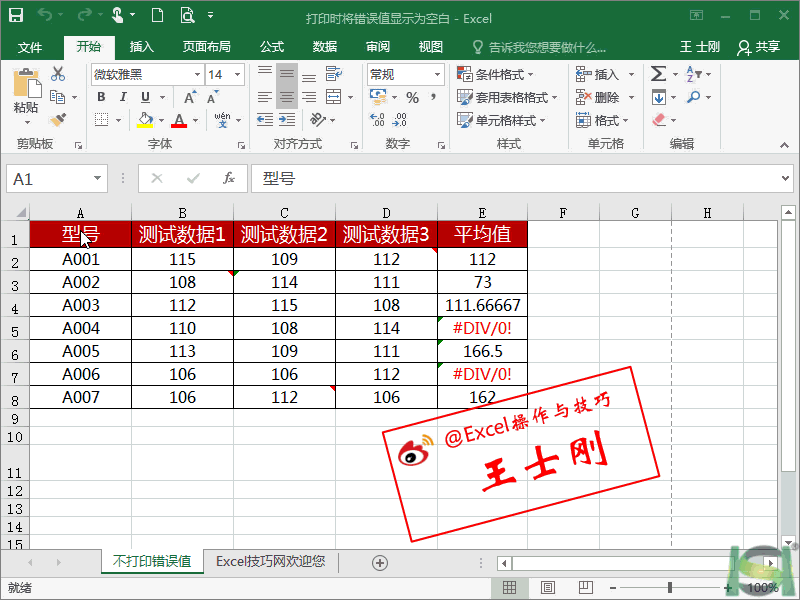
Task: Select cell E5 showing #DIV/0!
Action: [x=482, y=328]
